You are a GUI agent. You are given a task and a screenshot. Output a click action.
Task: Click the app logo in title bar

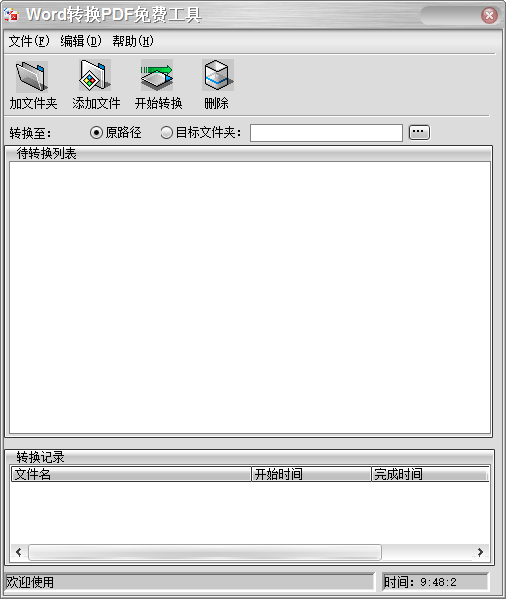tap(11, 15)
